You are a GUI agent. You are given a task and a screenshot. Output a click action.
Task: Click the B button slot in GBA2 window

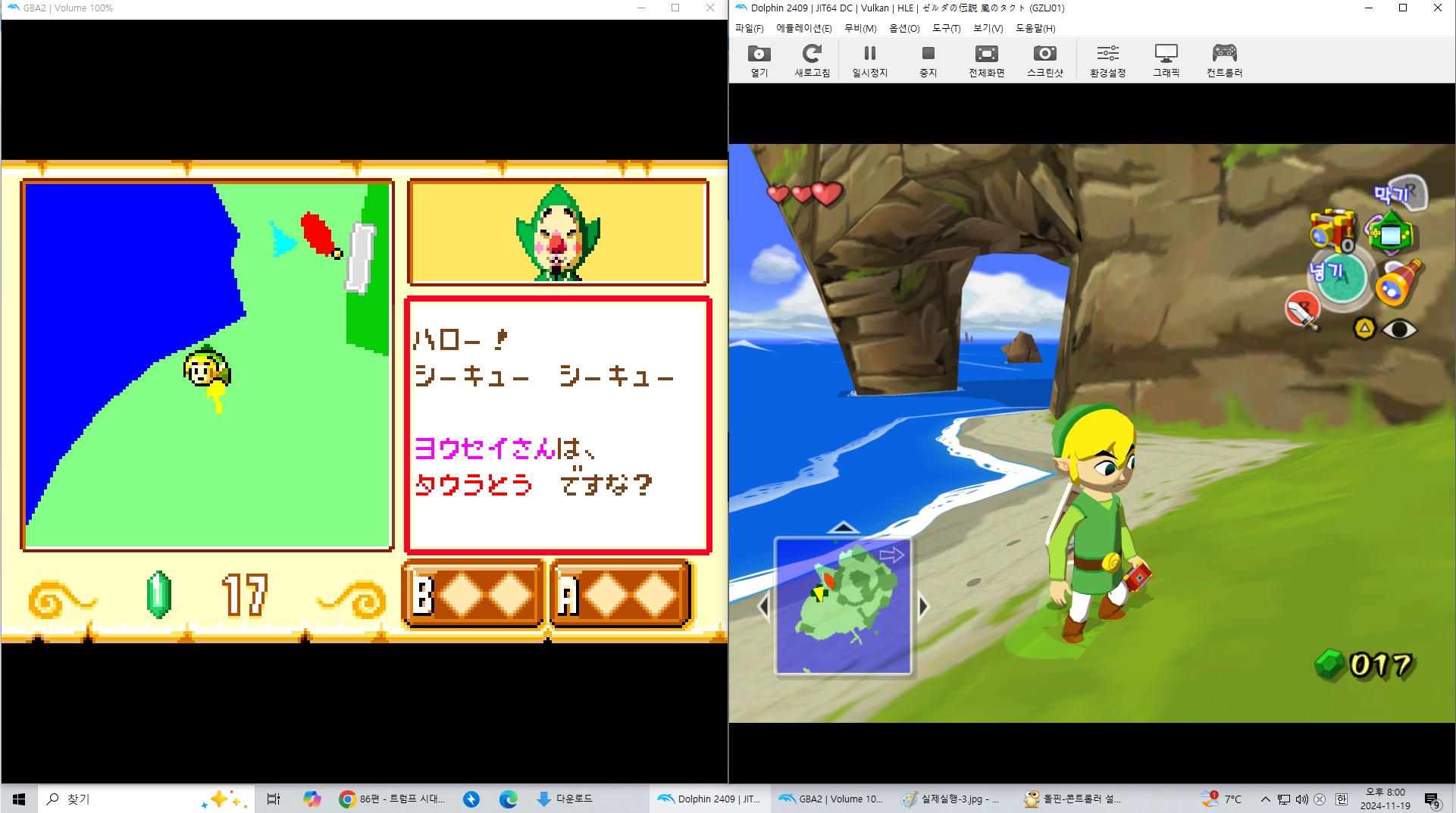click(473, 594)
